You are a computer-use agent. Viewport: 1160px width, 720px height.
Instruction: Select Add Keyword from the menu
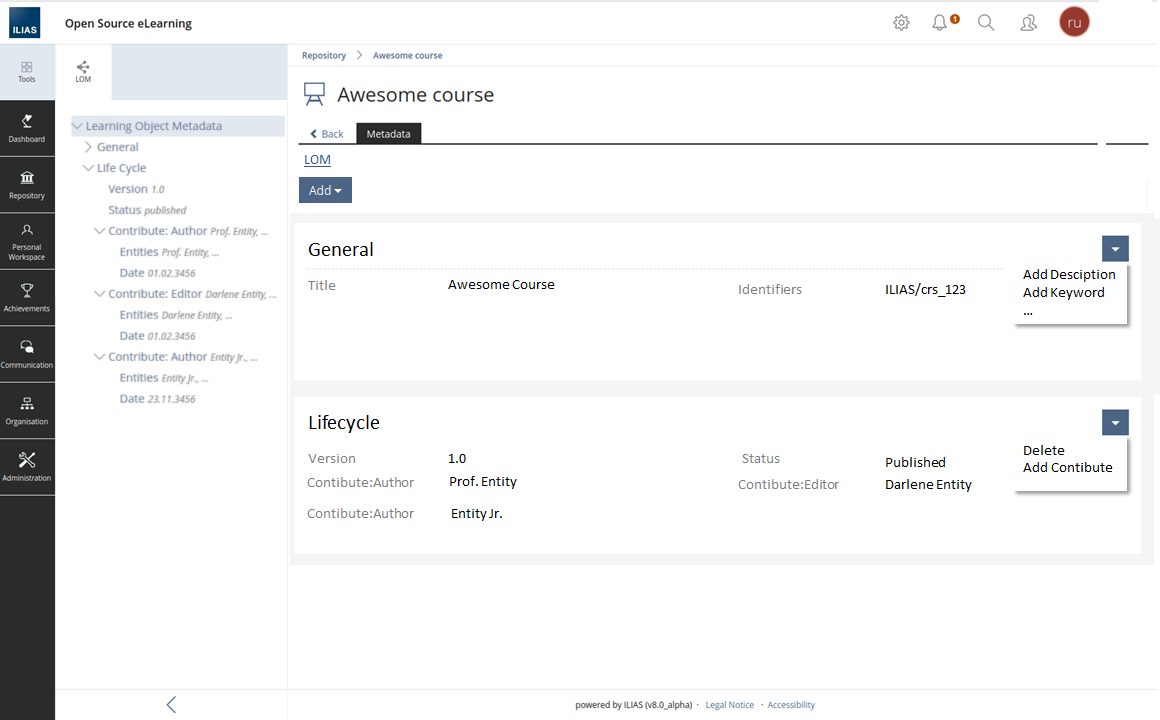1063,293
